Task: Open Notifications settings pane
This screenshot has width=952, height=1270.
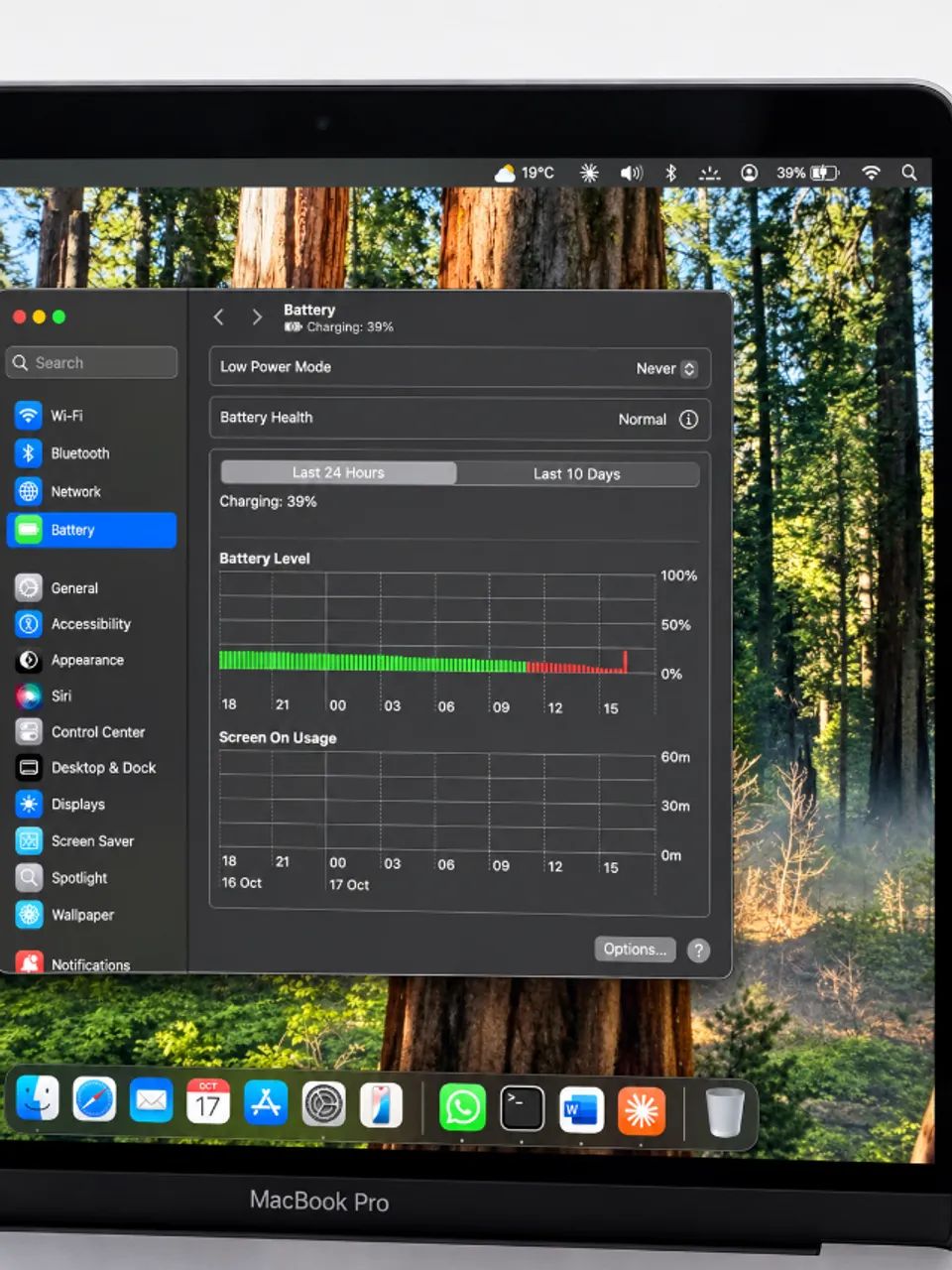Action: pos(91,963)
